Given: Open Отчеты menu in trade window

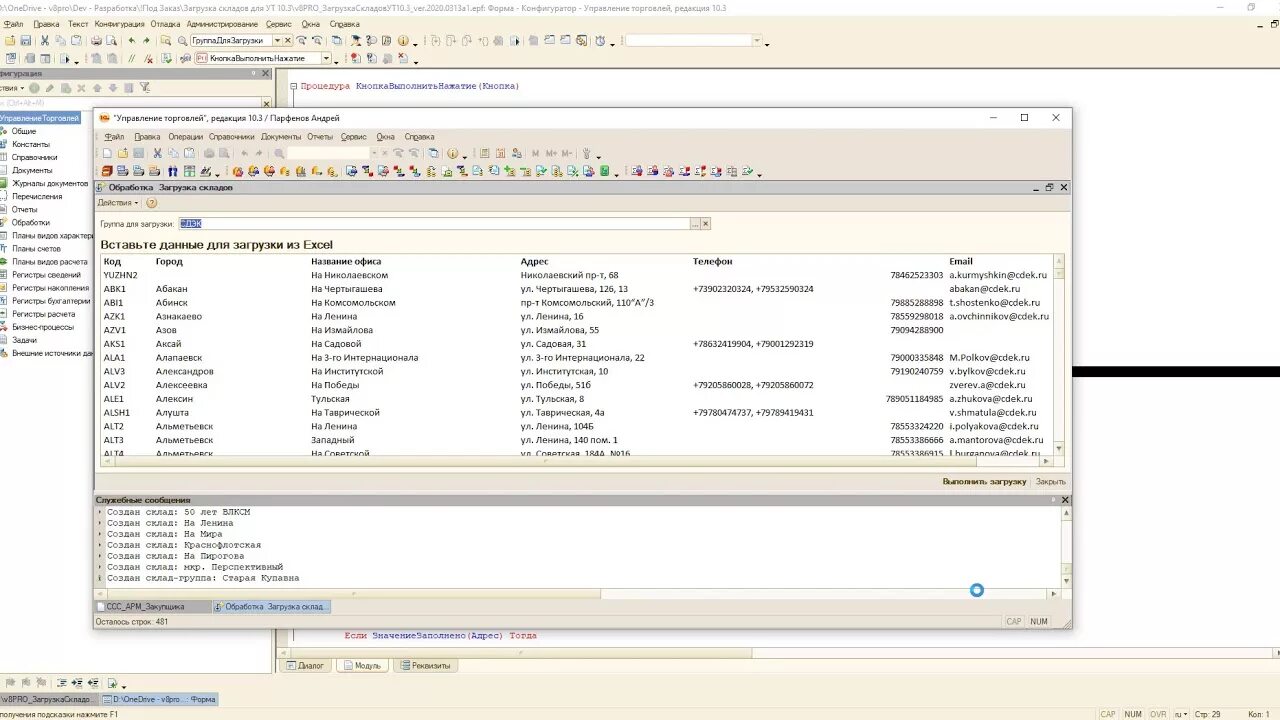Looking at the screenshot, I should click(320, 137).
